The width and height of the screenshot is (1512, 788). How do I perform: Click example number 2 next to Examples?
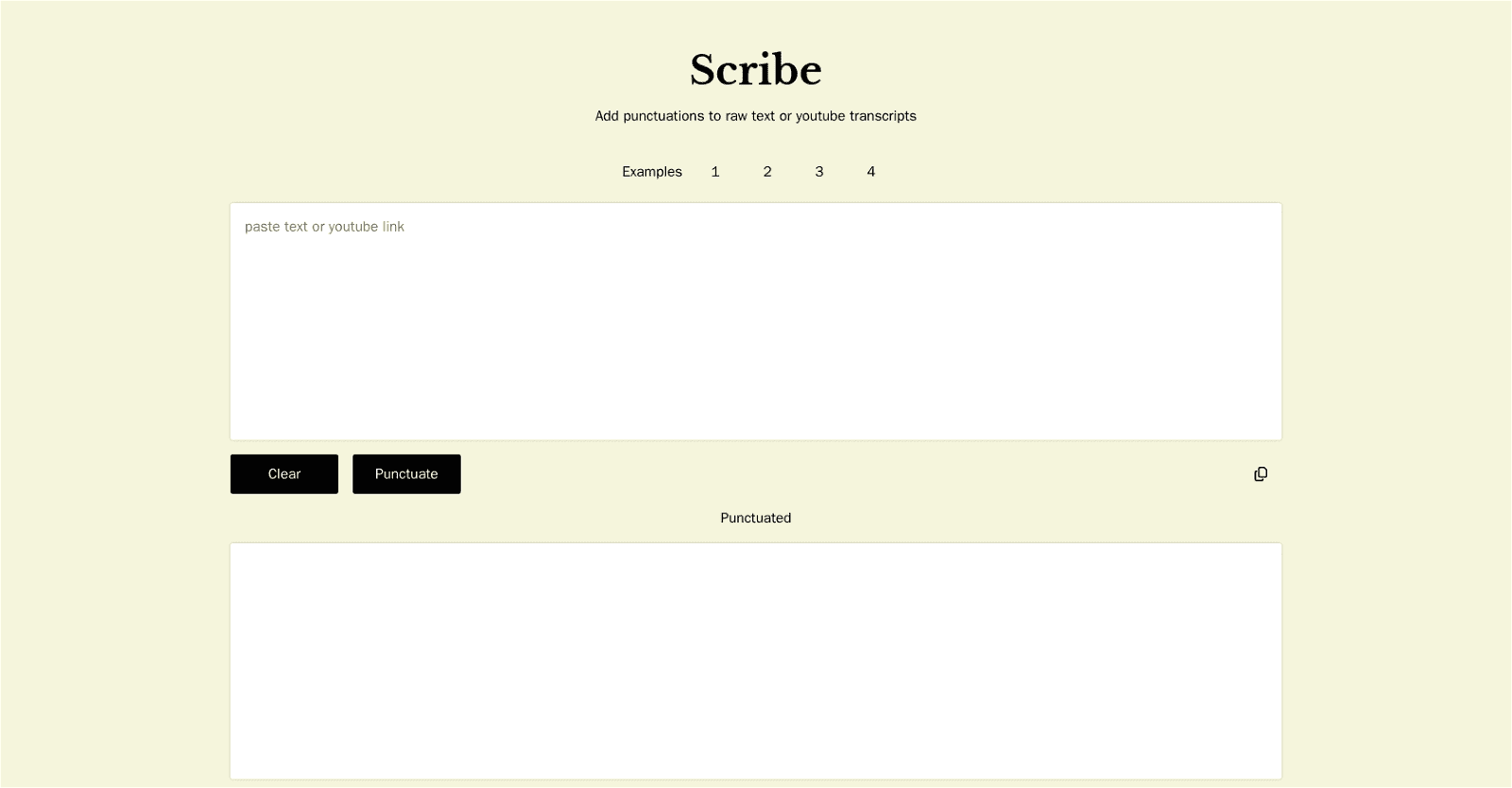tap(767, 171)
